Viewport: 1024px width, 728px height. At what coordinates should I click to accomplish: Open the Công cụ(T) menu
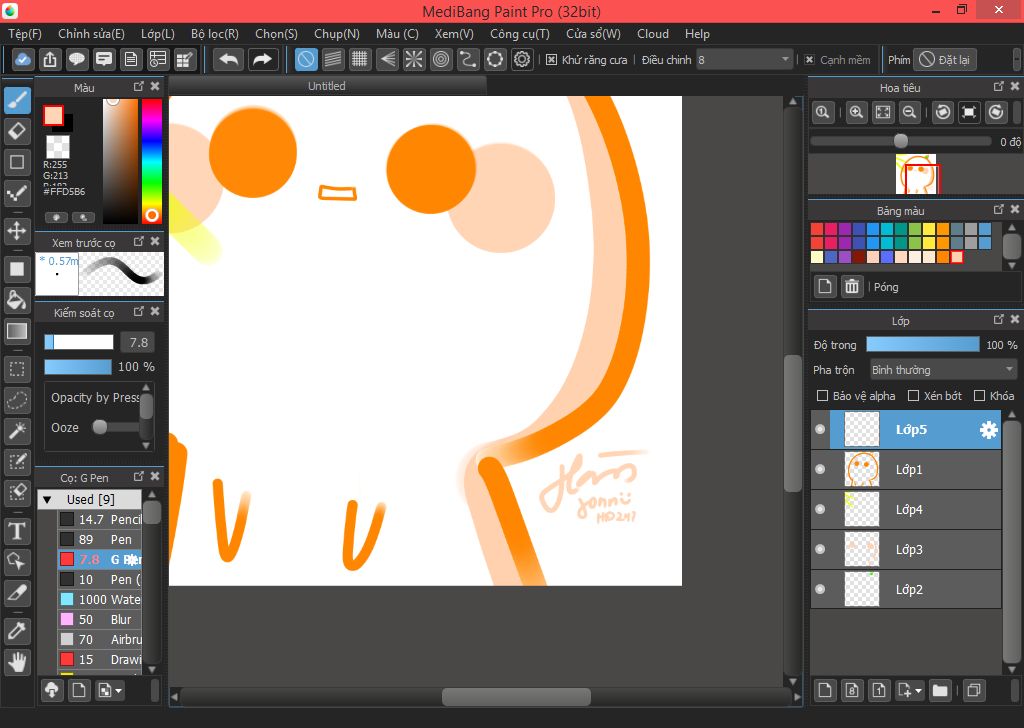pos(519,34)
